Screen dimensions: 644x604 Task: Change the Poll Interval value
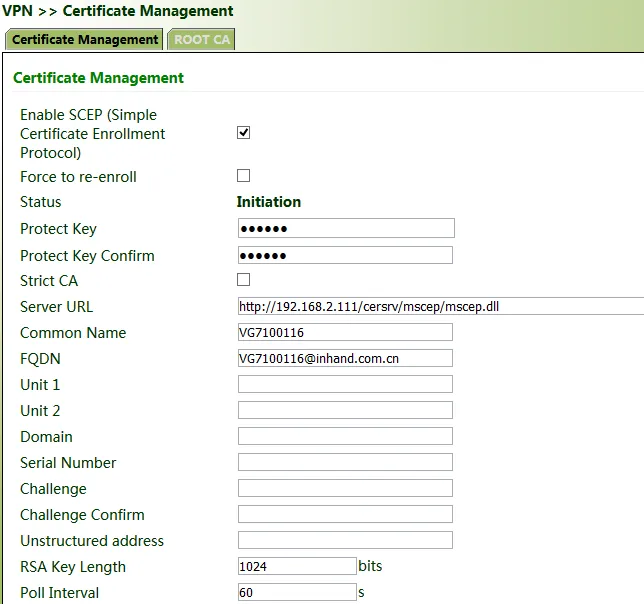pyautogui.click(x=297, y=592)
